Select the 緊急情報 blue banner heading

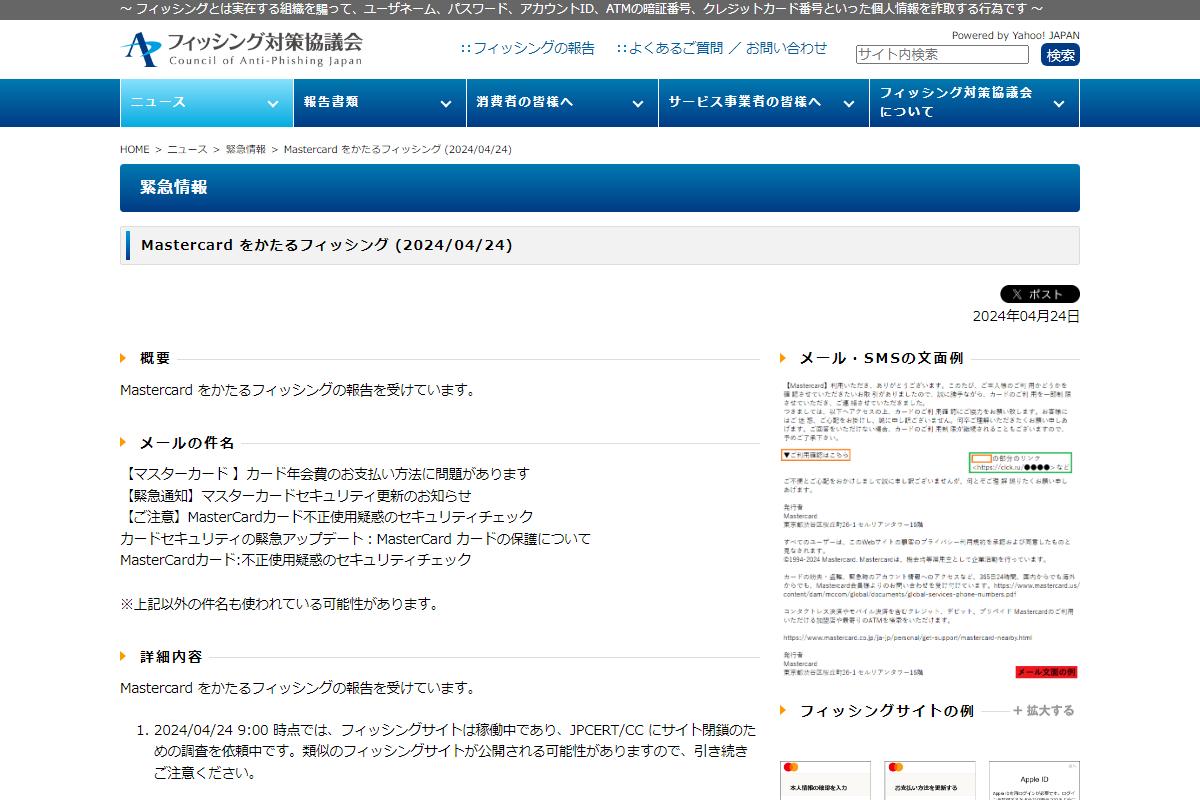click(x=174, y=188)
